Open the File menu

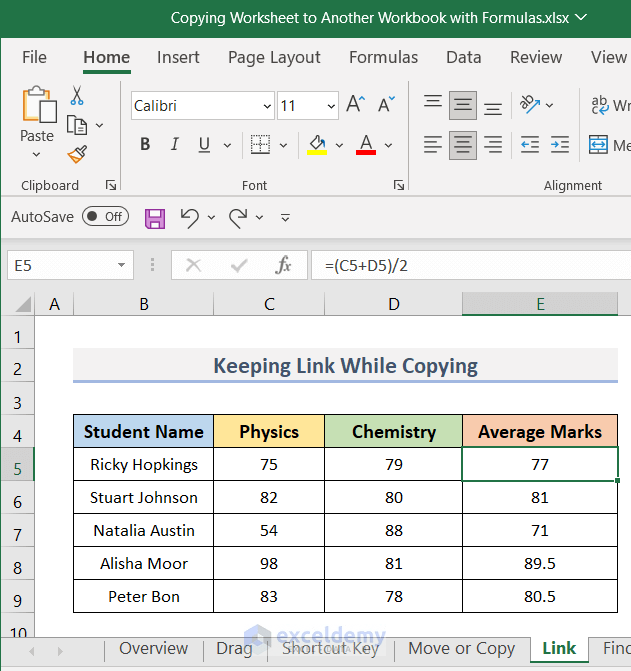[34, 57]
